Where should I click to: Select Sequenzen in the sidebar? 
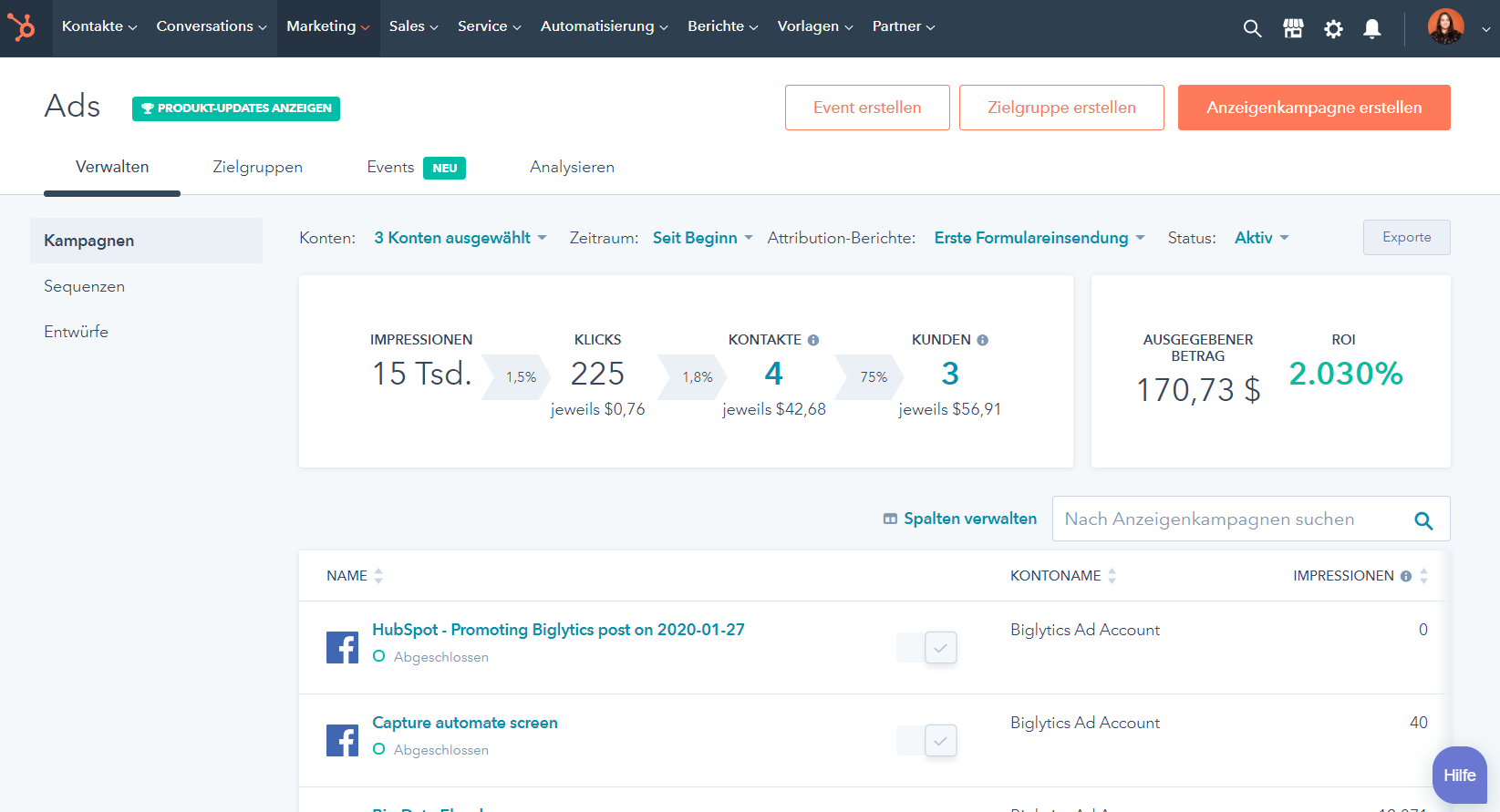pyautogui.click(x=84, y=286)
